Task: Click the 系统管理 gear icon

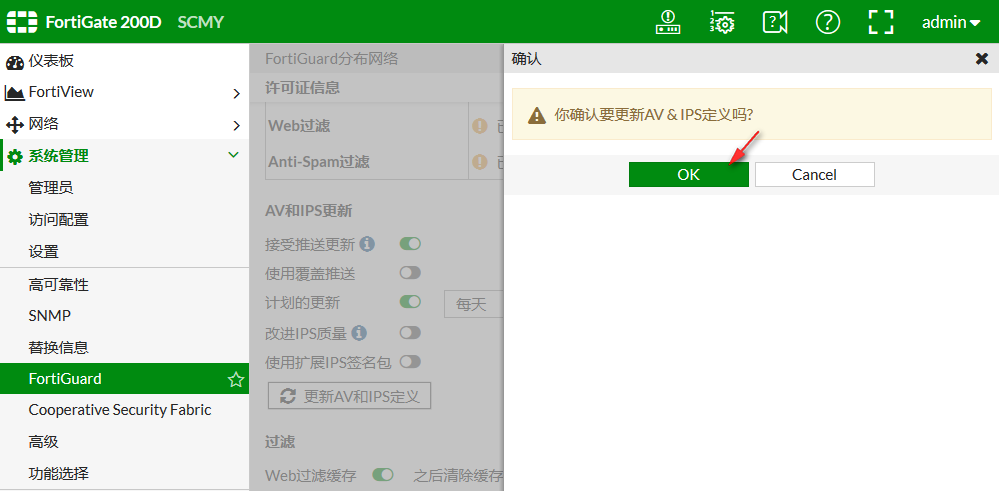Action: point(15,157)
